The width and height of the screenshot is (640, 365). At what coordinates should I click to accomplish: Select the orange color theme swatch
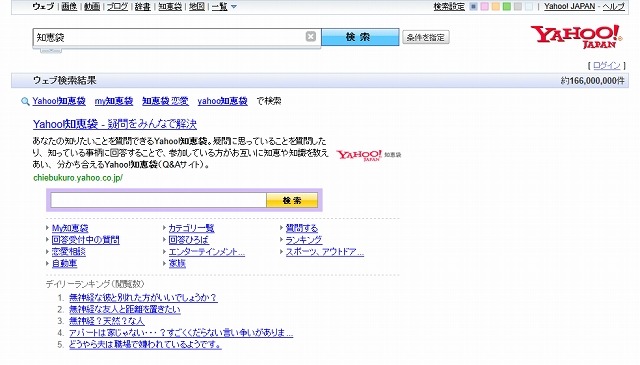[496, 7]
